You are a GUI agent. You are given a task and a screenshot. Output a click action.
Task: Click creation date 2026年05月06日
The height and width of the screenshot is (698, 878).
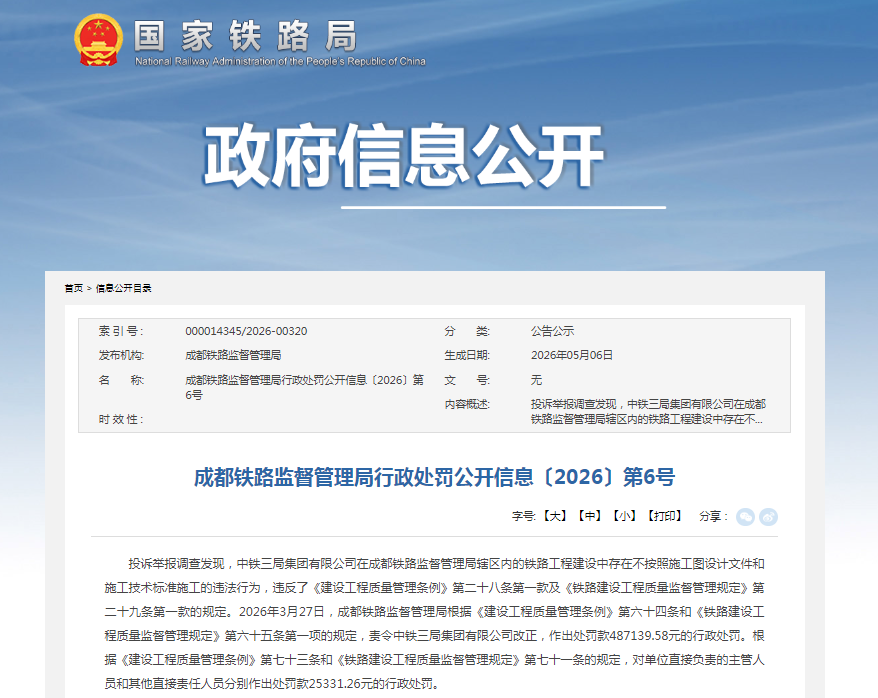(572, 355)
